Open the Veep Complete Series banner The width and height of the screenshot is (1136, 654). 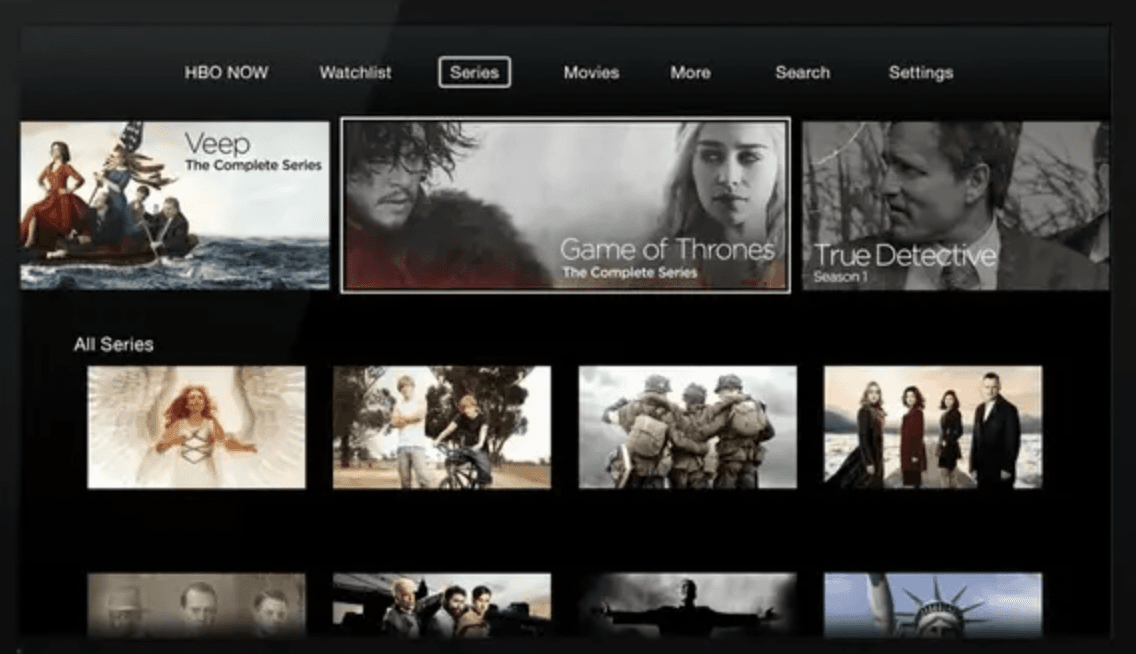(x=175, y=206)
